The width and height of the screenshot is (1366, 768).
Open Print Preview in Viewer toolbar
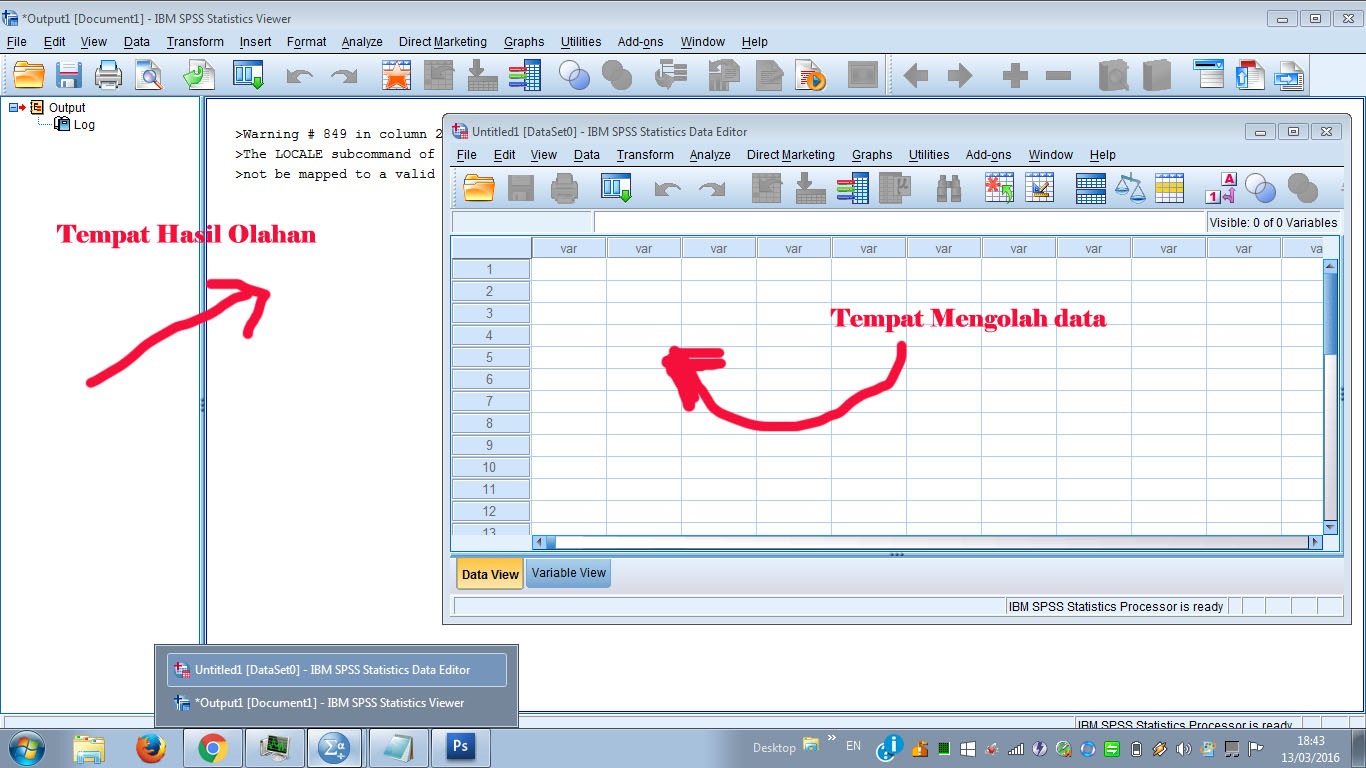149,76
